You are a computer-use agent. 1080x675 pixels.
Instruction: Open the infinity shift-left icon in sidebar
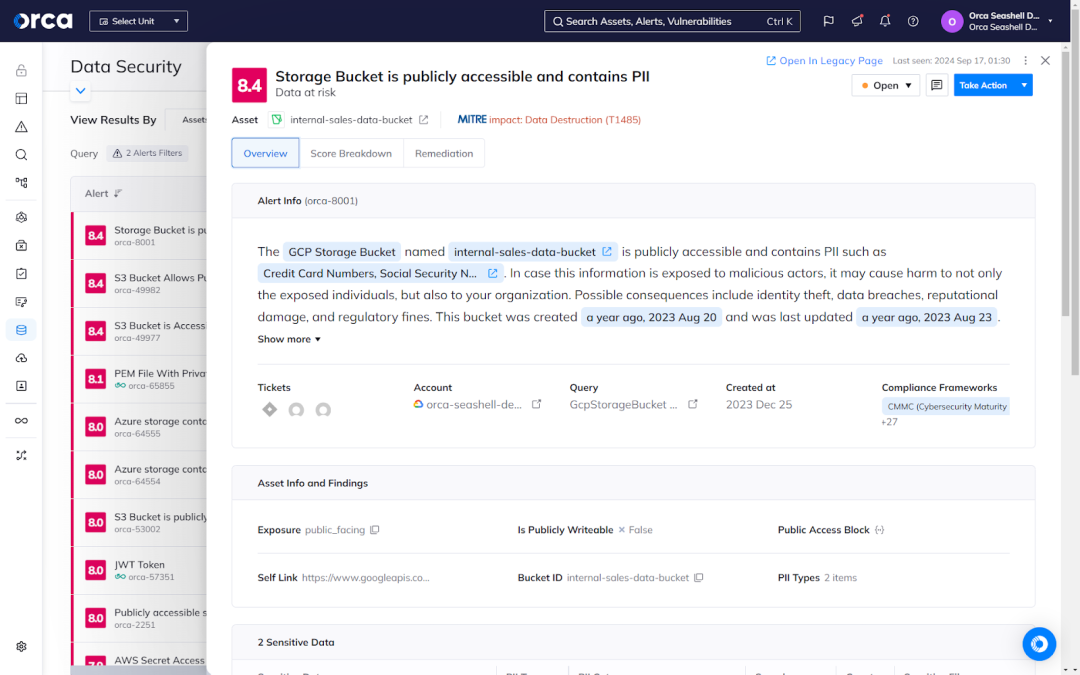click(x=21, y=421)
